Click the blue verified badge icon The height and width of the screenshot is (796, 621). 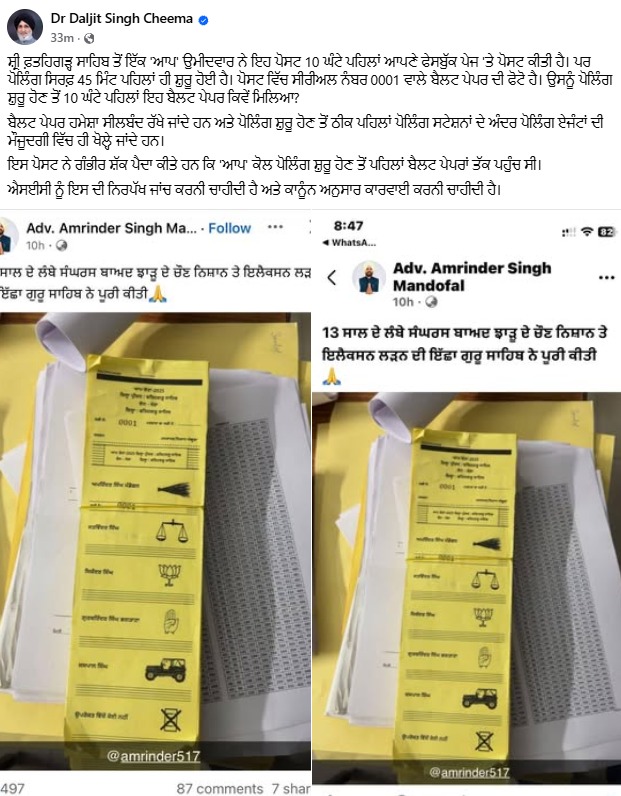coord(204,20)
